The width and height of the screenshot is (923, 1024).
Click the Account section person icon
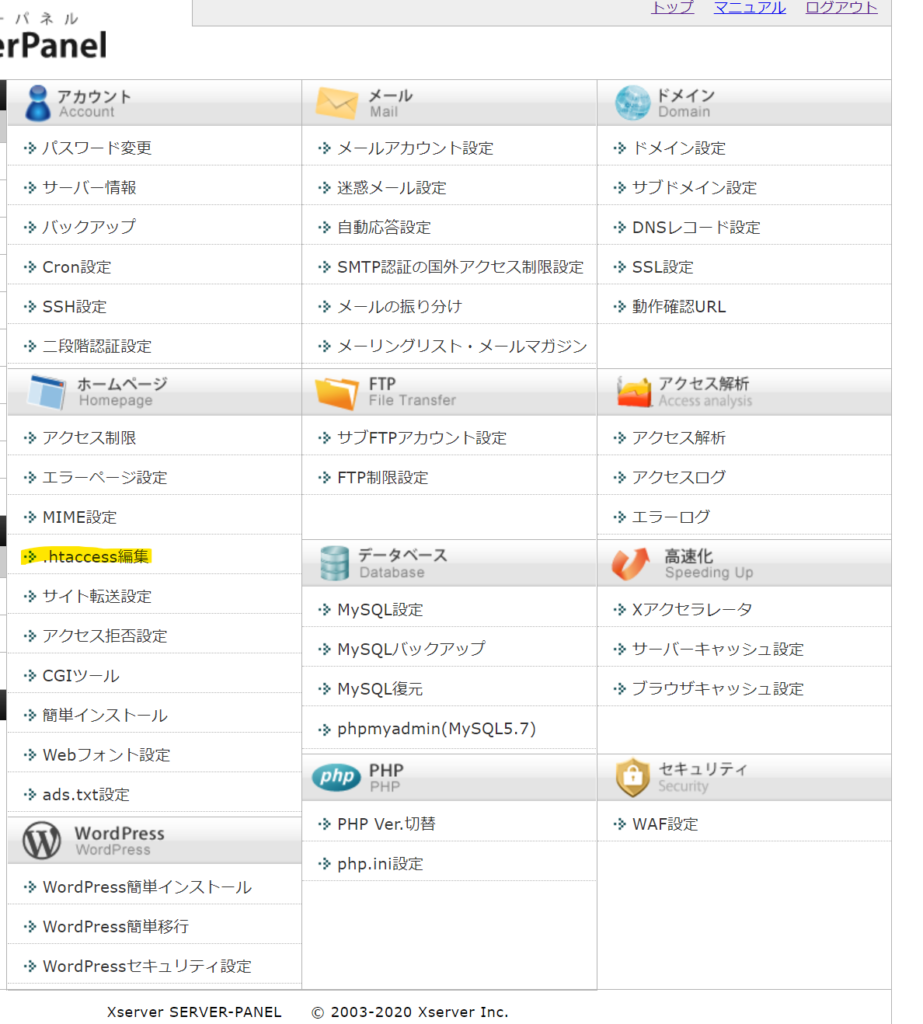pos(38,103)
